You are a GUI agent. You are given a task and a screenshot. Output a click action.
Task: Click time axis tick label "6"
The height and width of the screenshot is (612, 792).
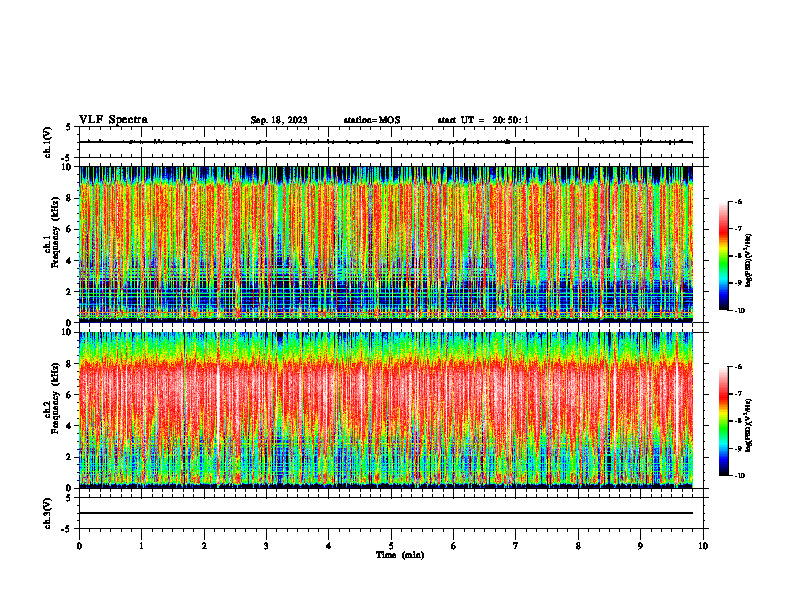(454, 546)
